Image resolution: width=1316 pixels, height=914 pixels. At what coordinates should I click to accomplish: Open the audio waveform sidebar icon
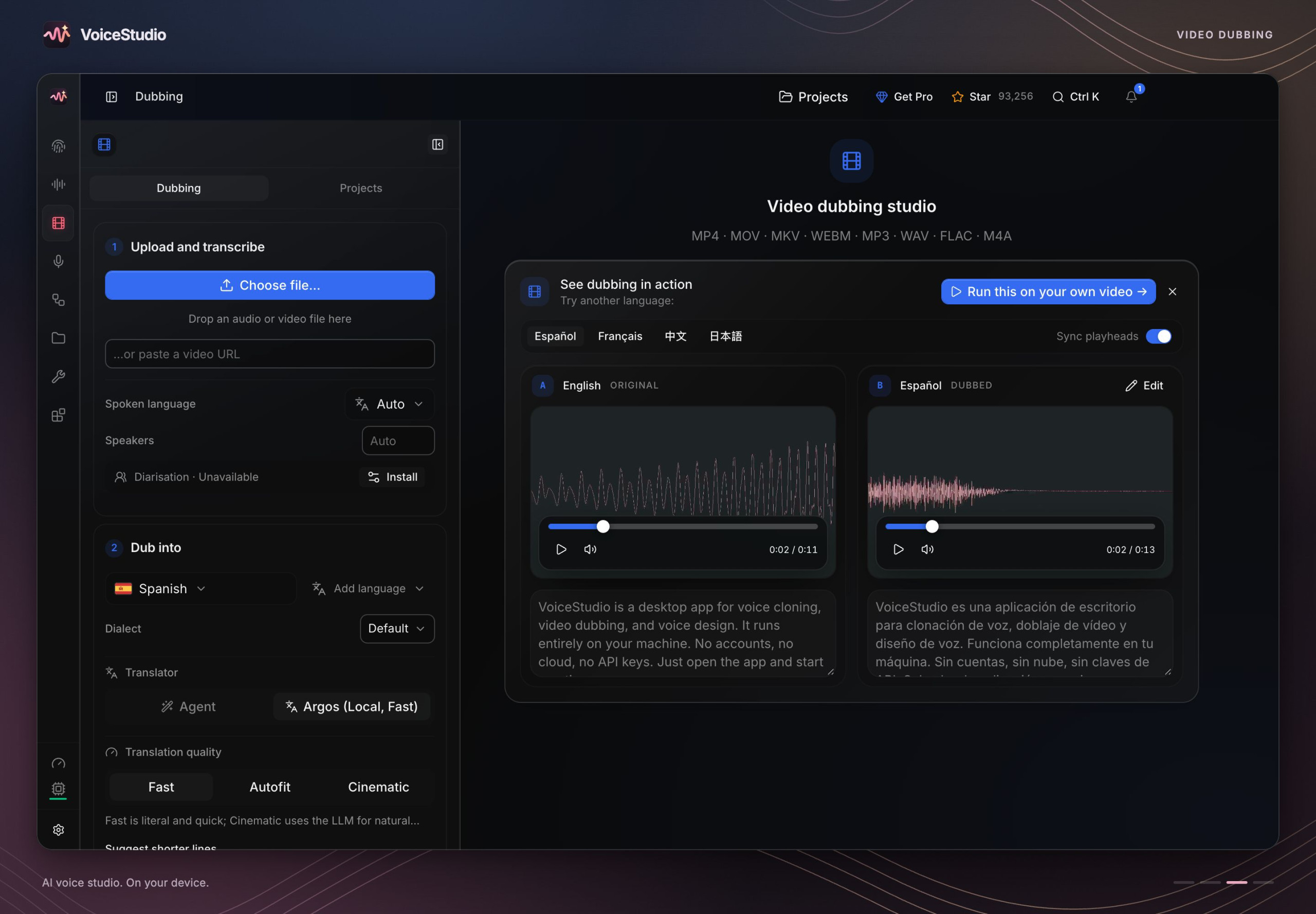click(x=59, y=185)
